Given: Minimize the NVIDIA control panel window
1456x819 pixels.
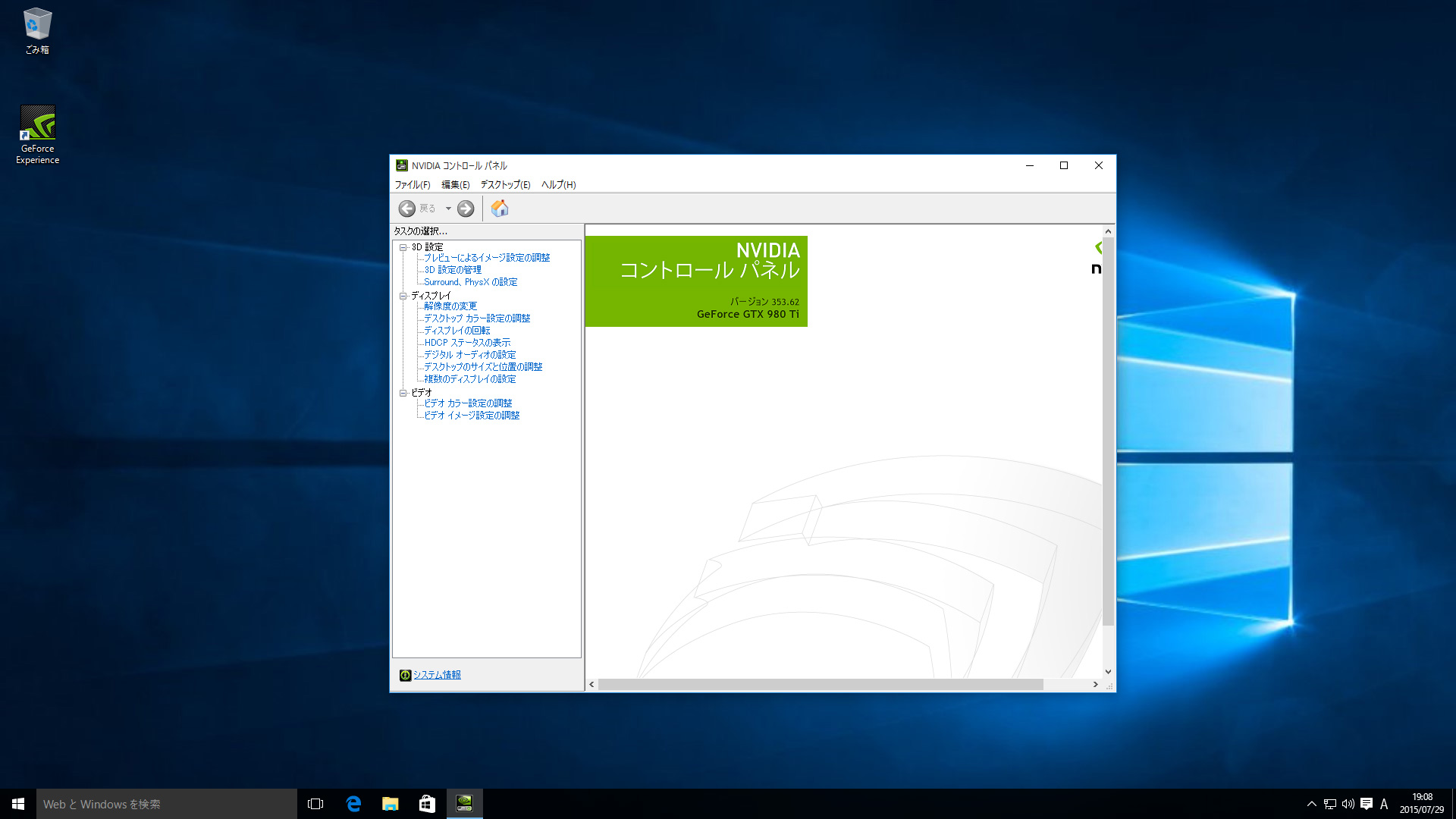Looking at the screenshot, I should [1030, 165].
